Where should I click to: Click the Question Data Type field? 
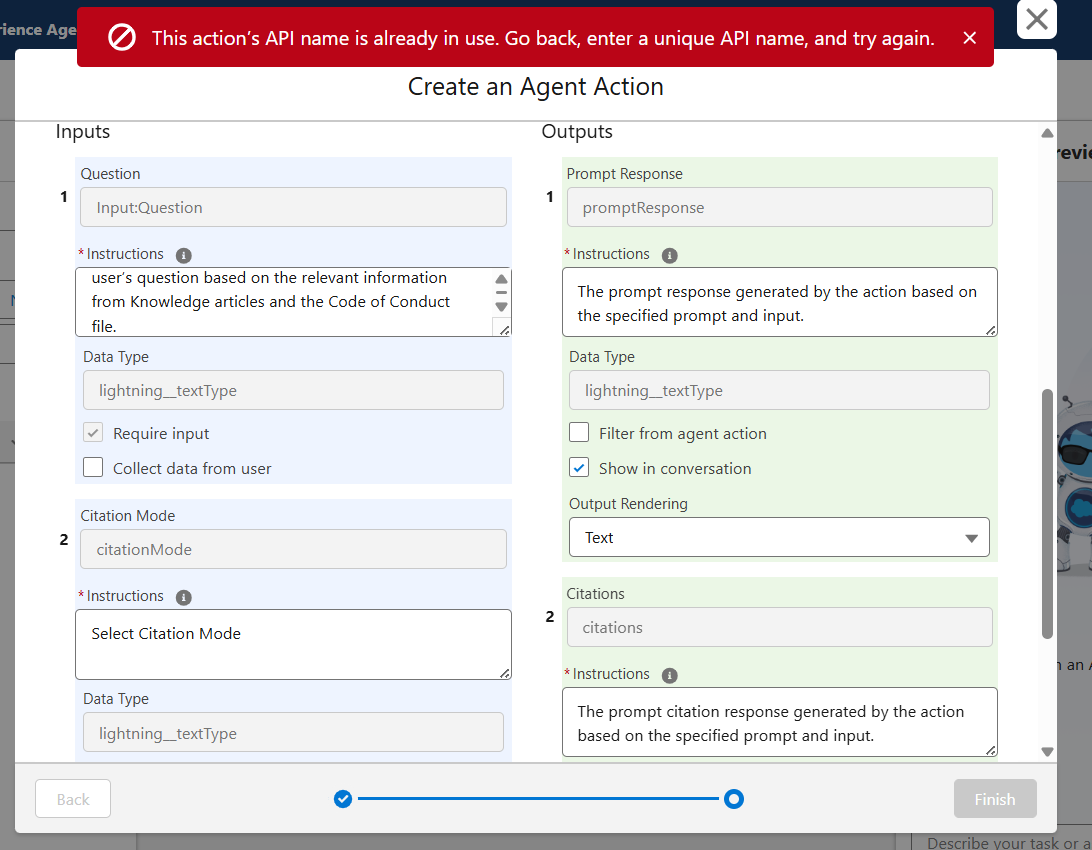[293, 390]
